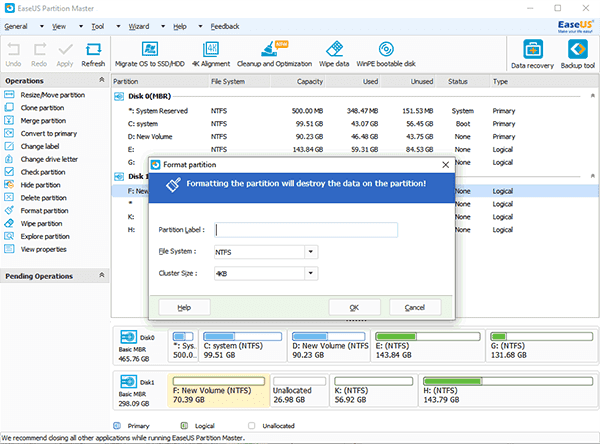The width and height of the screenshot is (600, 444).
Task: Select Merge partition operation
Action: [x=35, y=121]
